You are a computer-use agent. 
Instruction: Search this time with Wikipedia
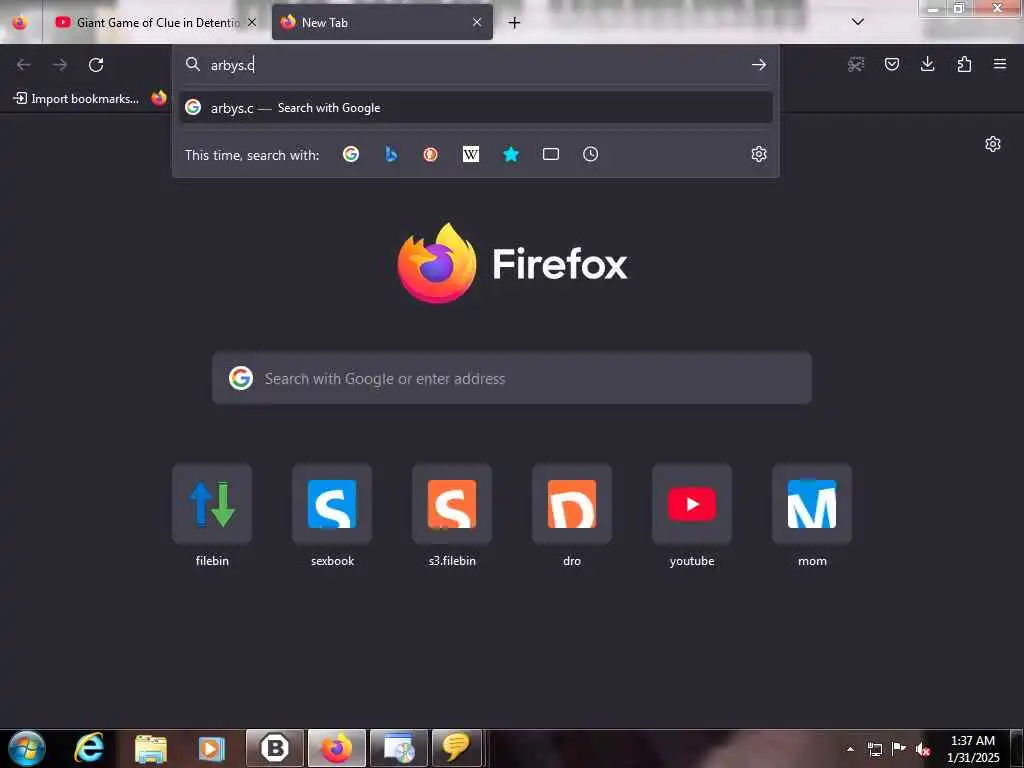click(471, 154)
